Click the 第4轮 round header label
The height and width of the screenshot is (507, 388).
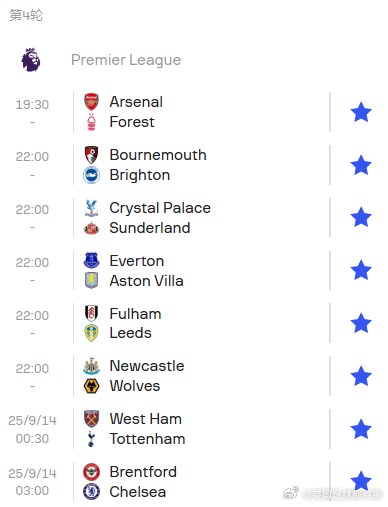pos(26,15)
